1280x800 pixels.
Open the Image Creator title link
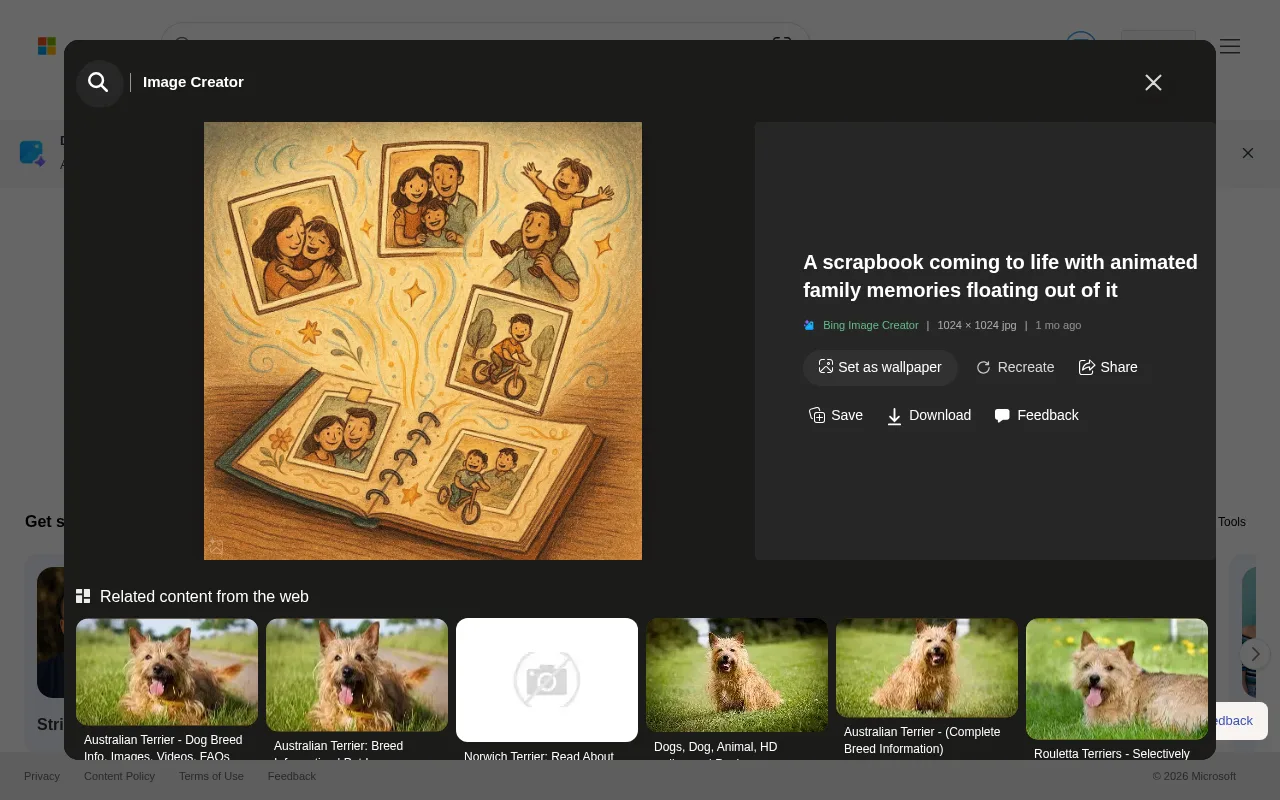click(193, 82)
